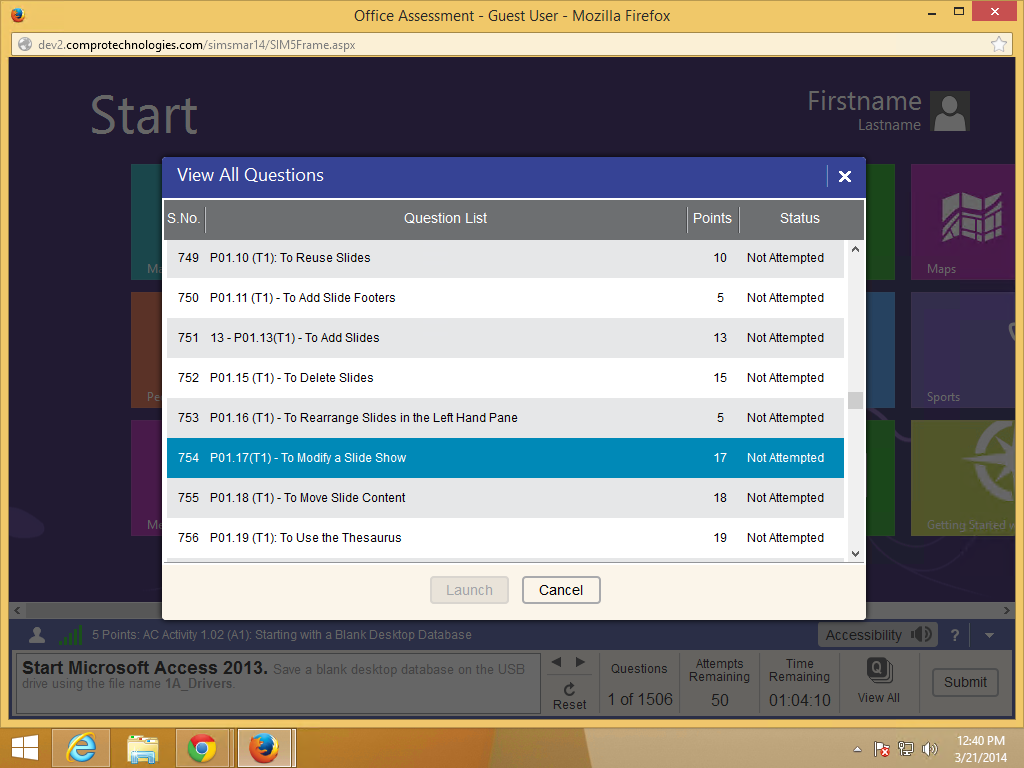This screenshot has height=768, width=1024.
Task: Click the Question List column header
Action: pos(445,218)
